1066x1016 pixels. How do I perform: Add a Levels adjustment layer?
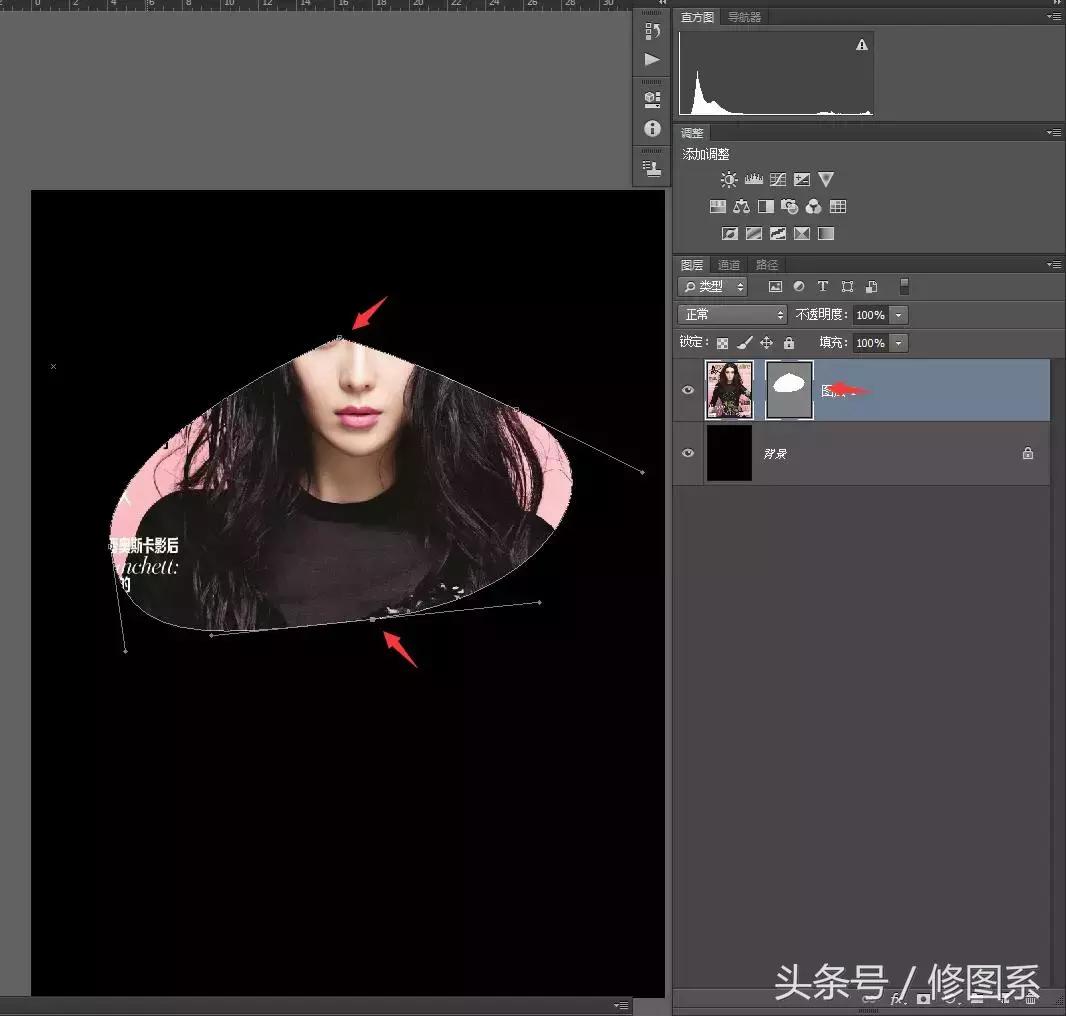tap(753, 179)
